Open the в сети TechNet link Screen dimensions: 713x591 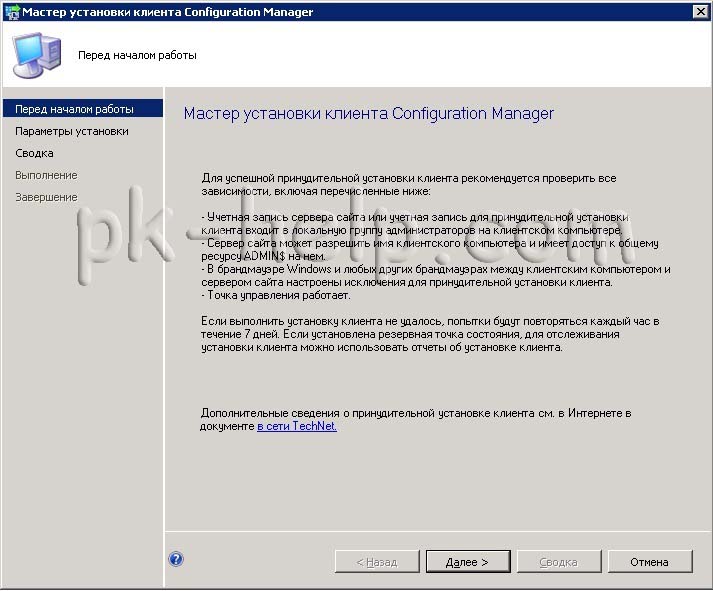tap(297, 426)
